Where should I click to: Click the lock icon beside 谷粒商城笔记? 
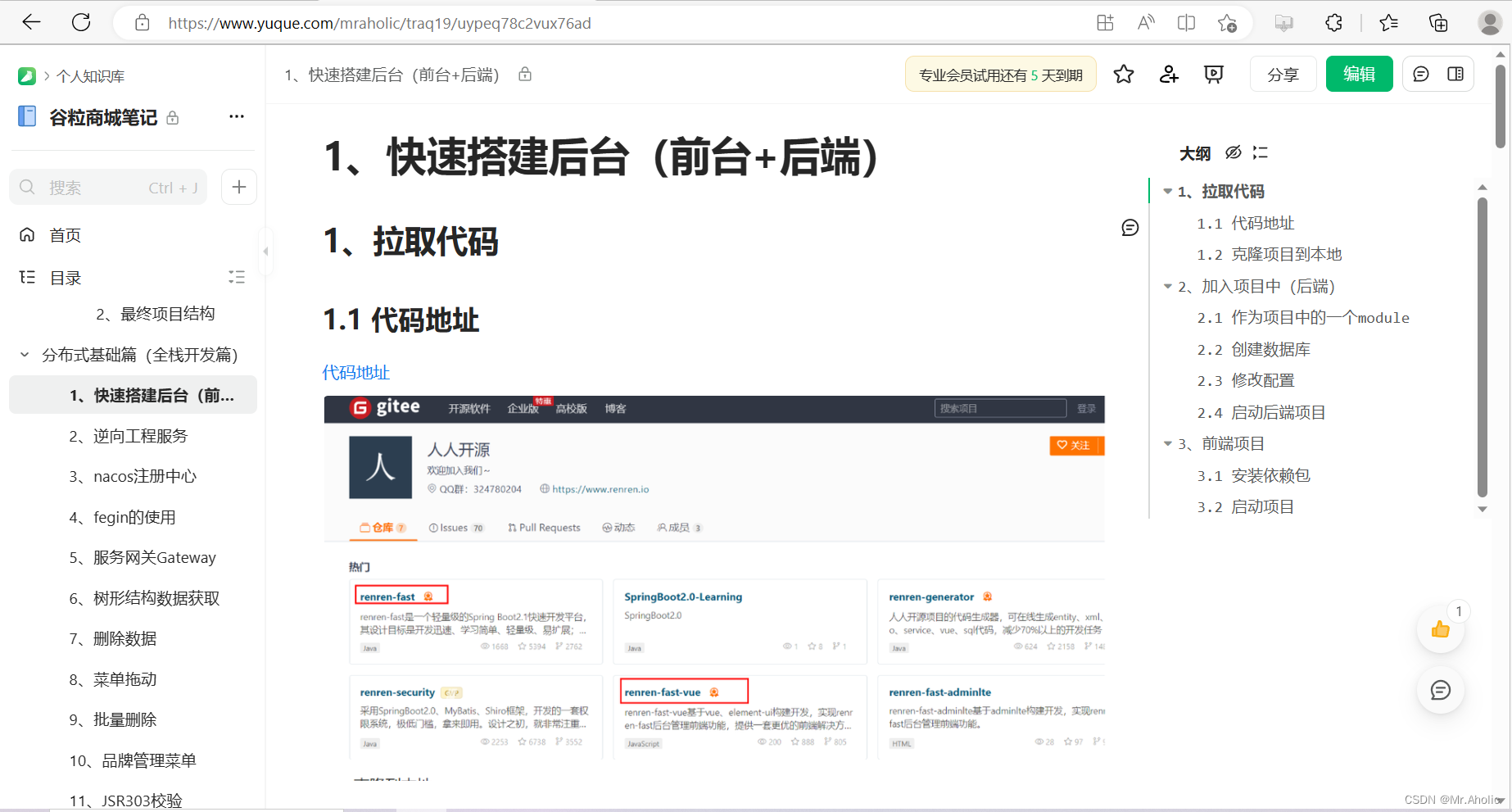tap(173, 118)
